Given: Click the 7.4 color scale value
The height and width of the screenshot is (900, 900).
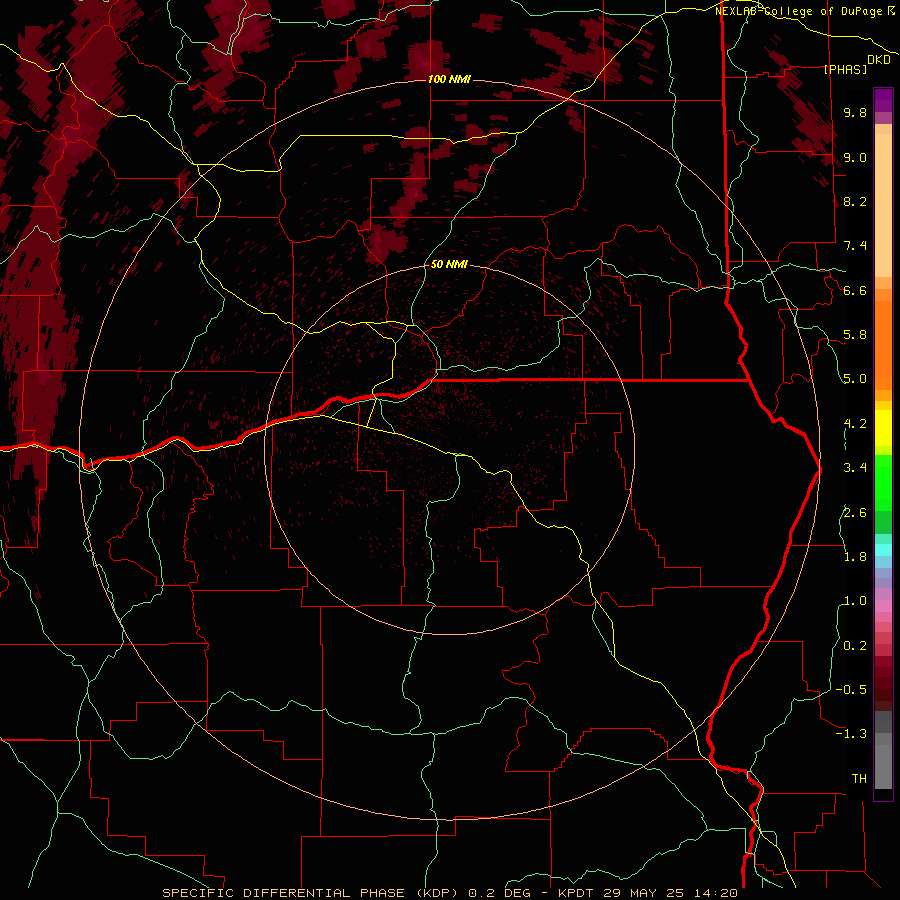Looking at the screenshot, I should pos(855,246).
